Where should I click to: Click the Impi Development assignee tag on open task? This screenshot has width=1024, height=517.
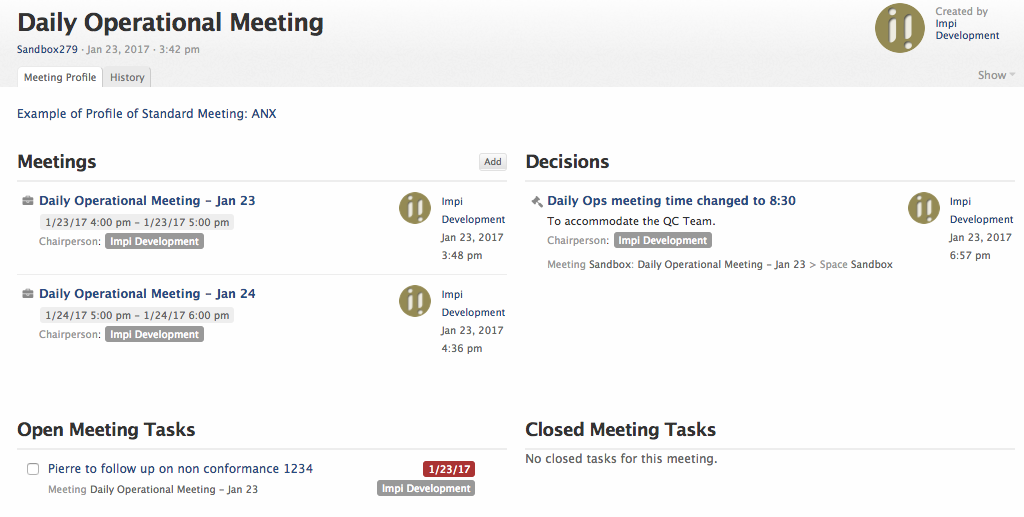point(426,489)
